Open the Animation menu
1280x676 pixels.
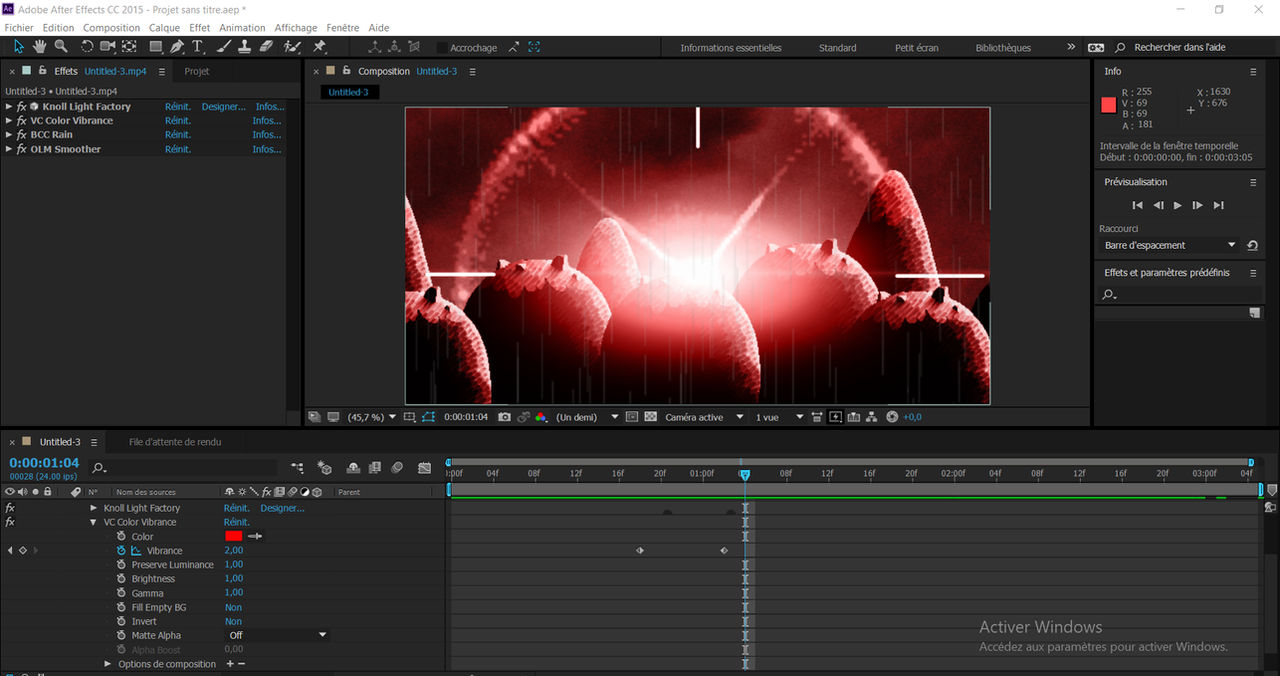pos(242,28)
